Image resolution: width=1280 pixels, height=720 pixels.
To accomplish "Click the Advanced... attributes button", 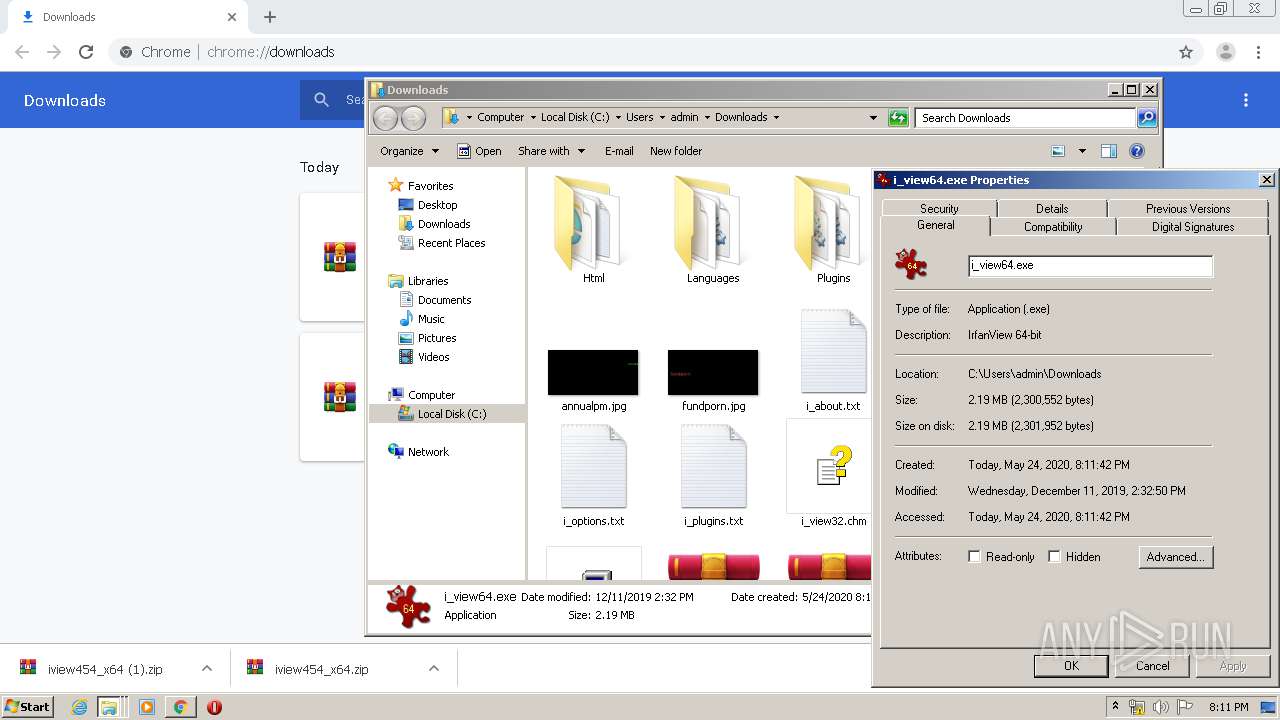I will (1176, 557).
